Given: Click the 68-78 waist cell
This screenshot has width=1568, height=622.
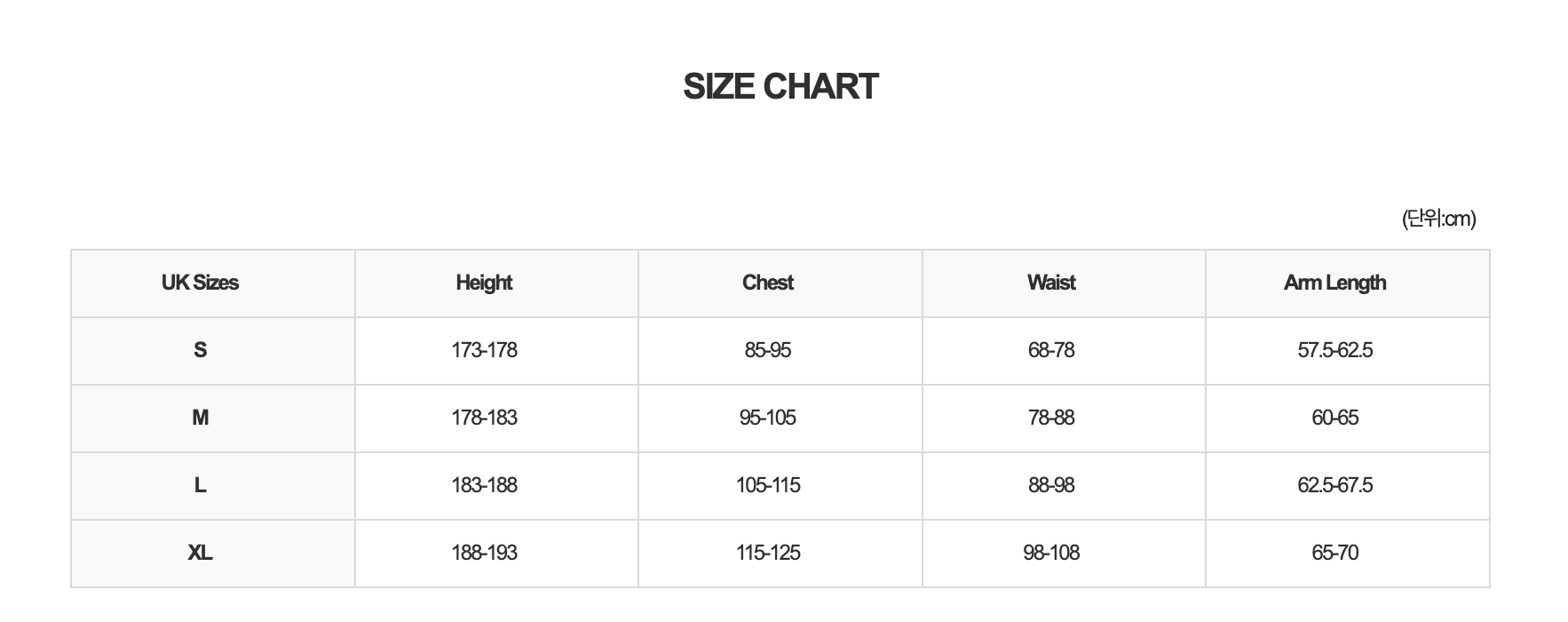Looking at the screenshot, I should coord(1051,350).
